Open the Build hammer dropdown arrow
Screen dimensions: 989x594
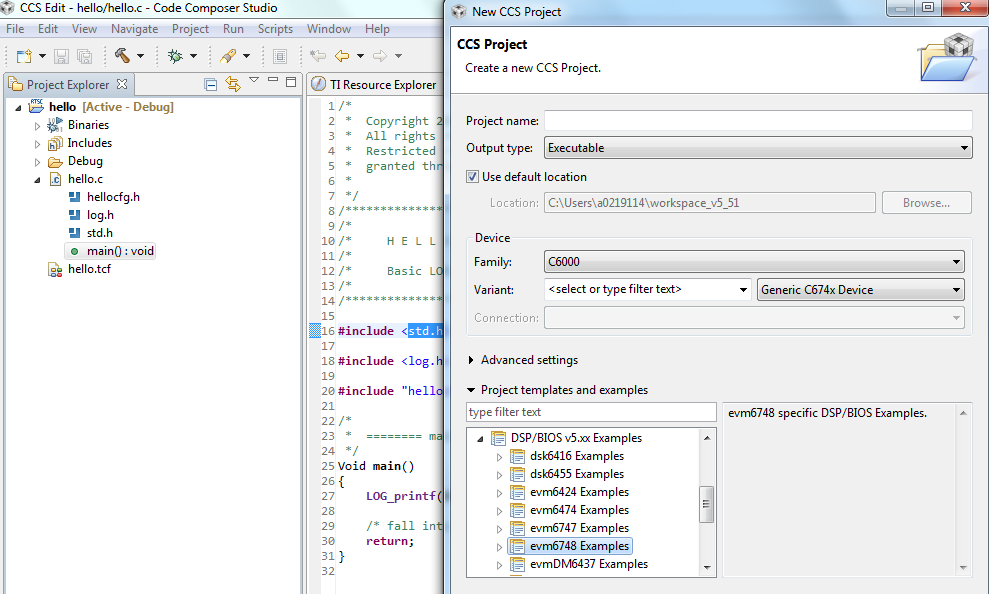140,56
